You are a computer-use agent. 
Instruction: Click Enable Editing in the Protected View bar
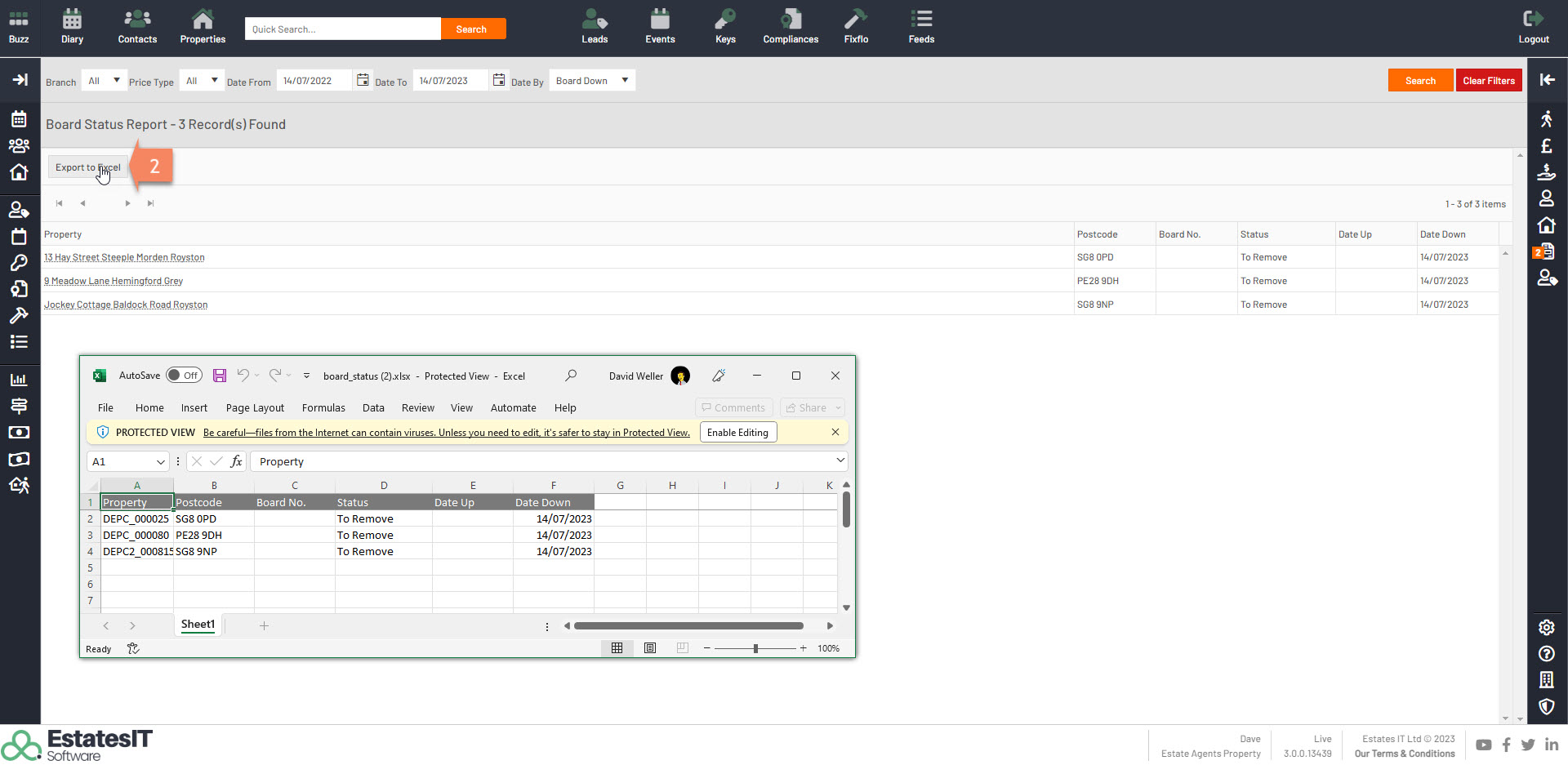pyautogui.click(x=737, y=433)
